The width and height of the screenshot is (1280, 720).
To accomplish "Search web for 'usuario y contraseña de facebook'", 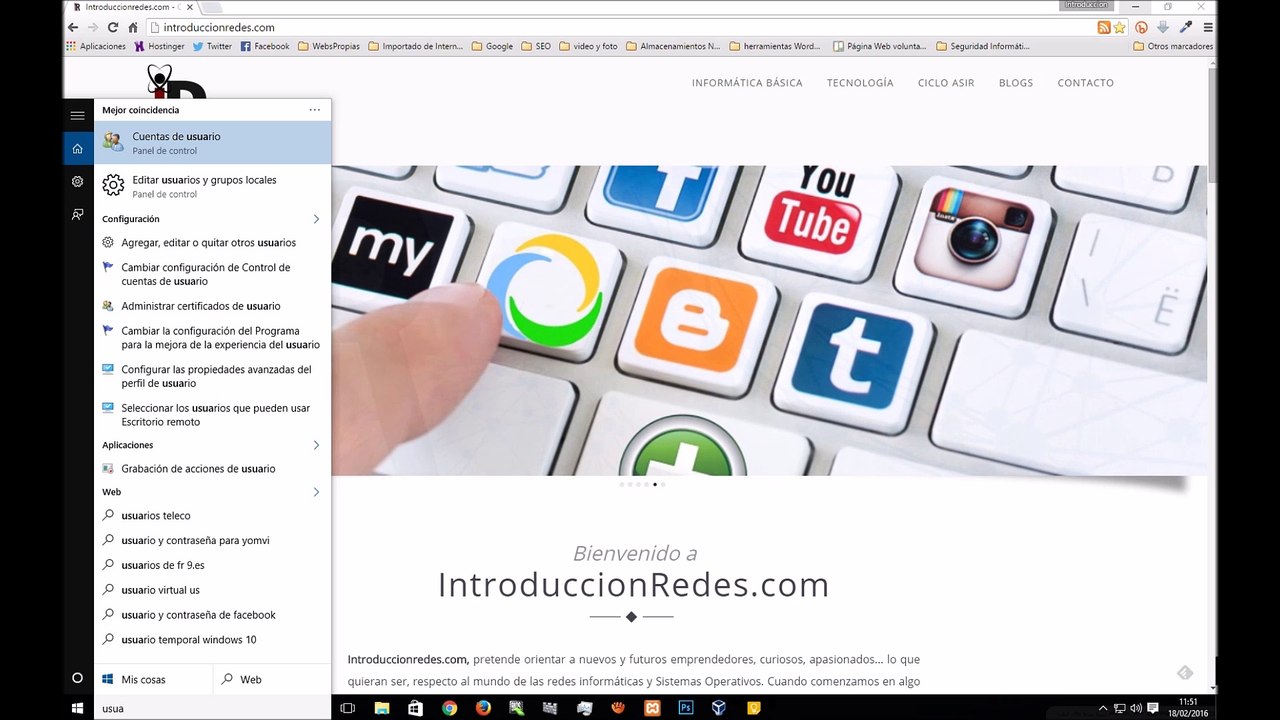I will 212,615.
